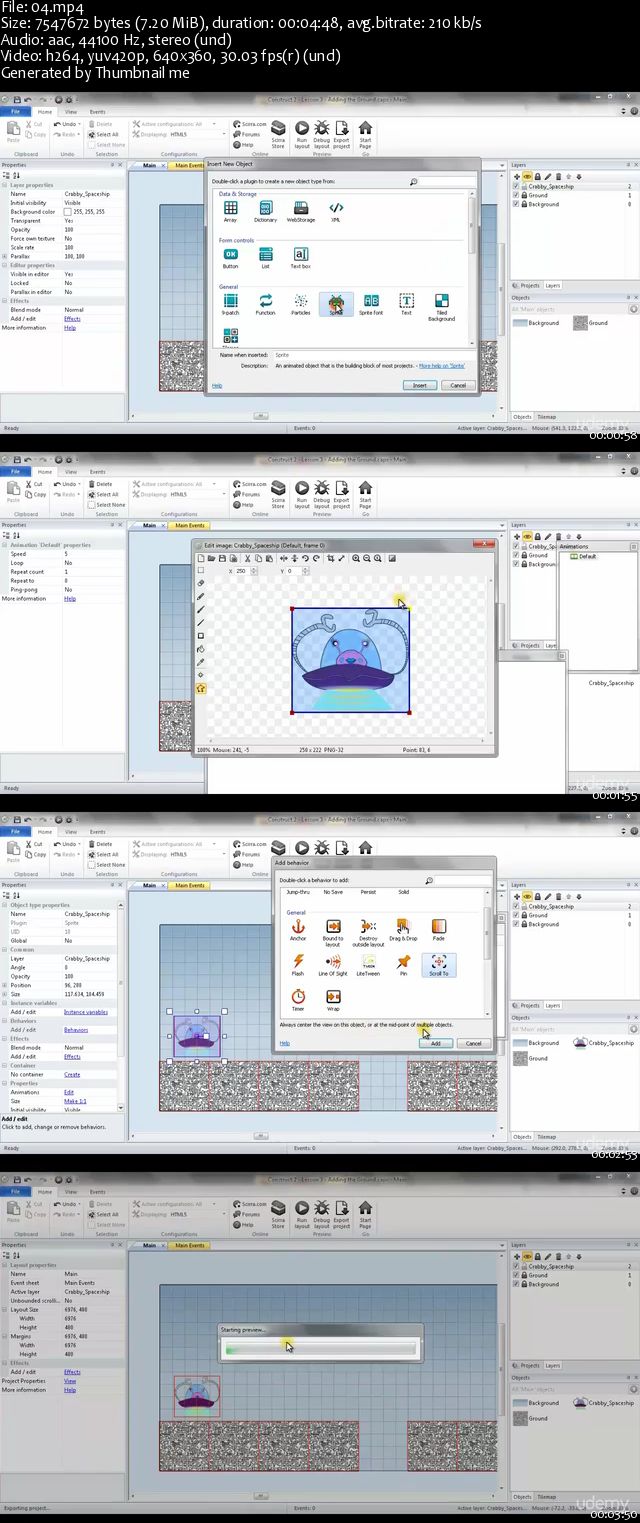Collapse the Instance variables section
This screenshot has width=640, height=1523.
pyautogui.click(x=5, y=1003)
